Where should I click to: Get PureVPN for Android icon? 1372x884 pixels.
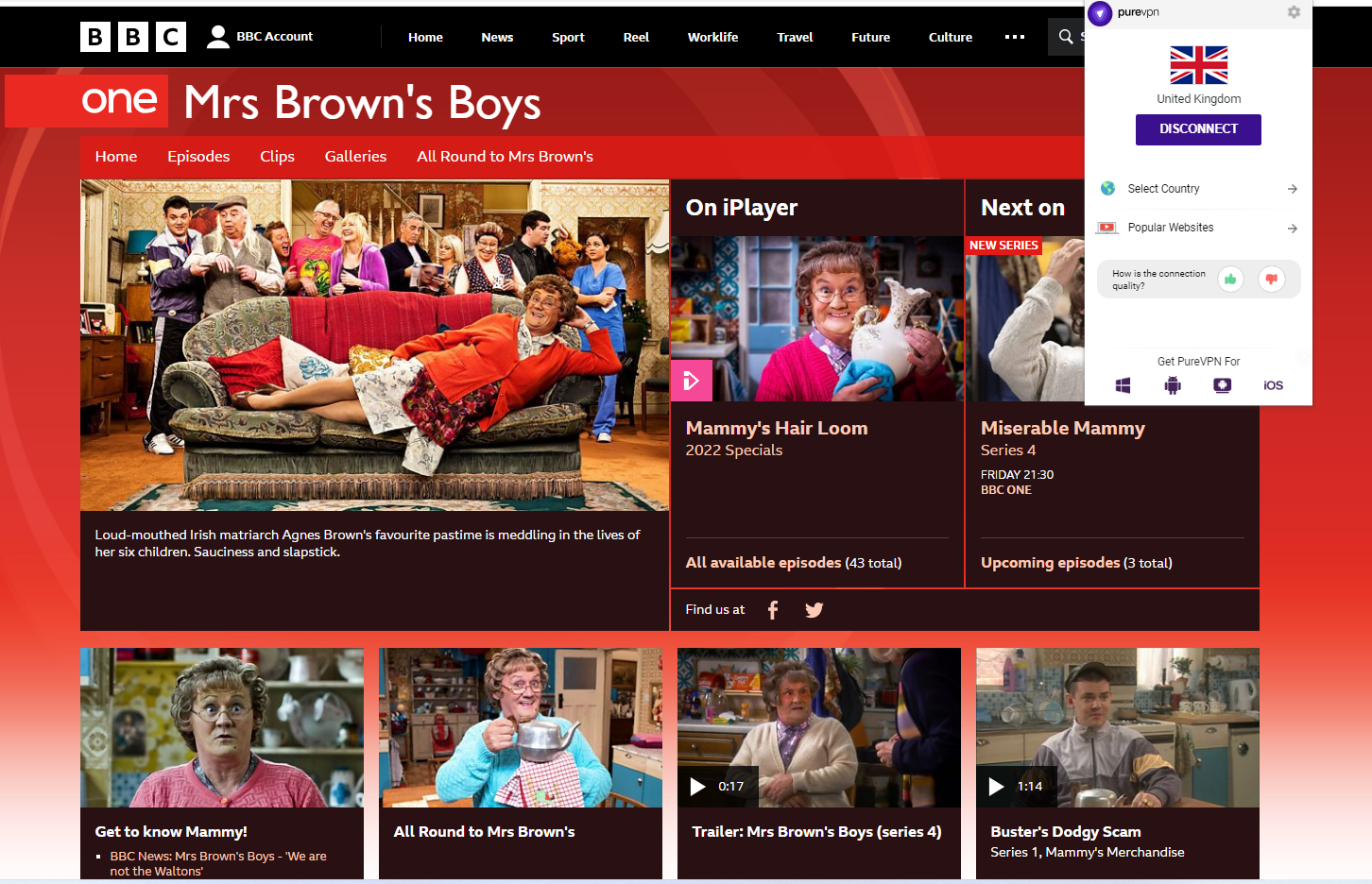[x=1173, y=385]
